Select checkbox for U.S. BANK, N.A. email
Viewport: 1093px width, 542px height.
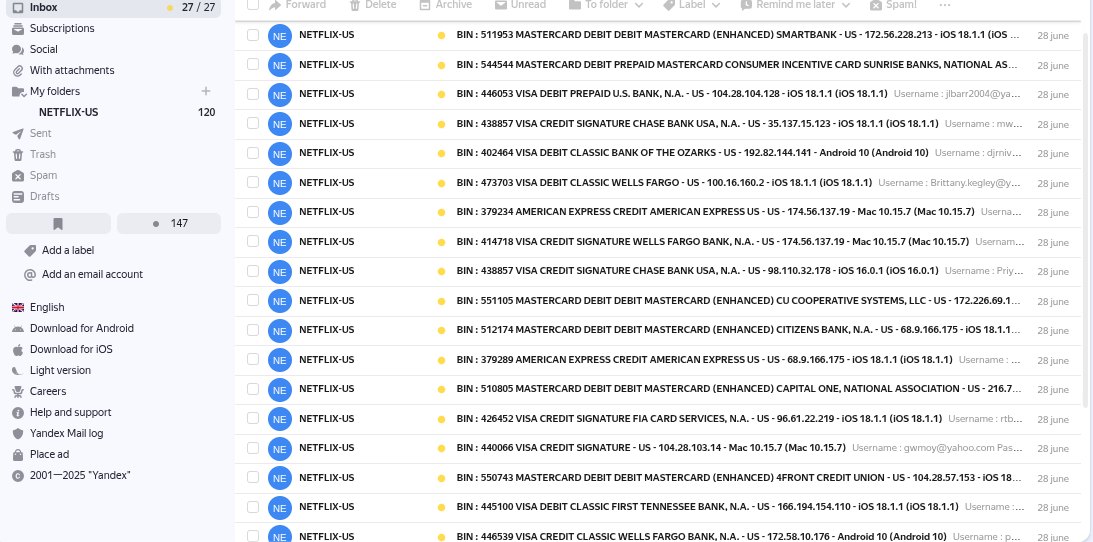click(x=253, y=93)
